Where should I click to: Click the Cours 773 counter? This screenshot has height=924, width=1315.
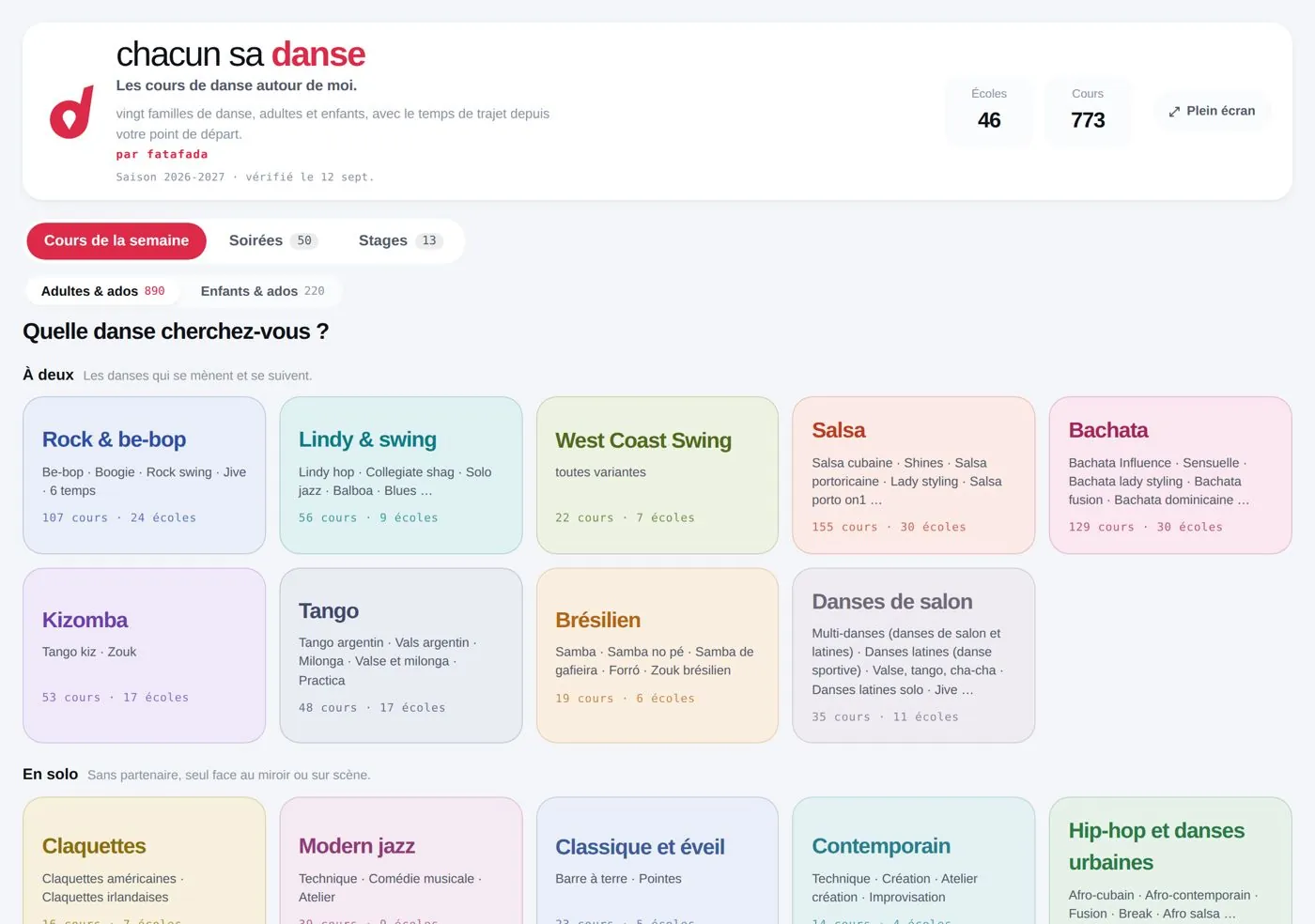click(x=1088, y=111)
